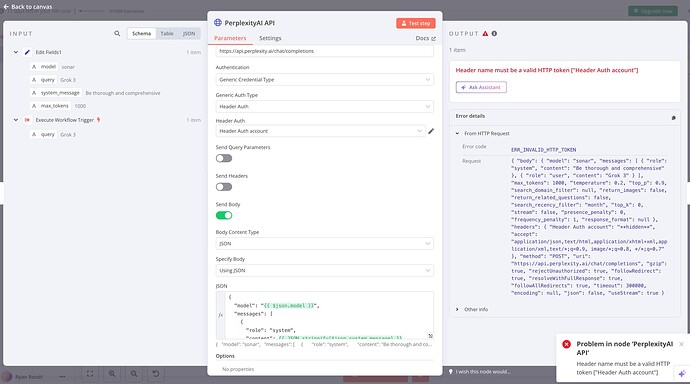The width and height of the screenshot is (690, 384).
Task: Collapse Execute Workflow Trigger node
Action: pos(16,120)
